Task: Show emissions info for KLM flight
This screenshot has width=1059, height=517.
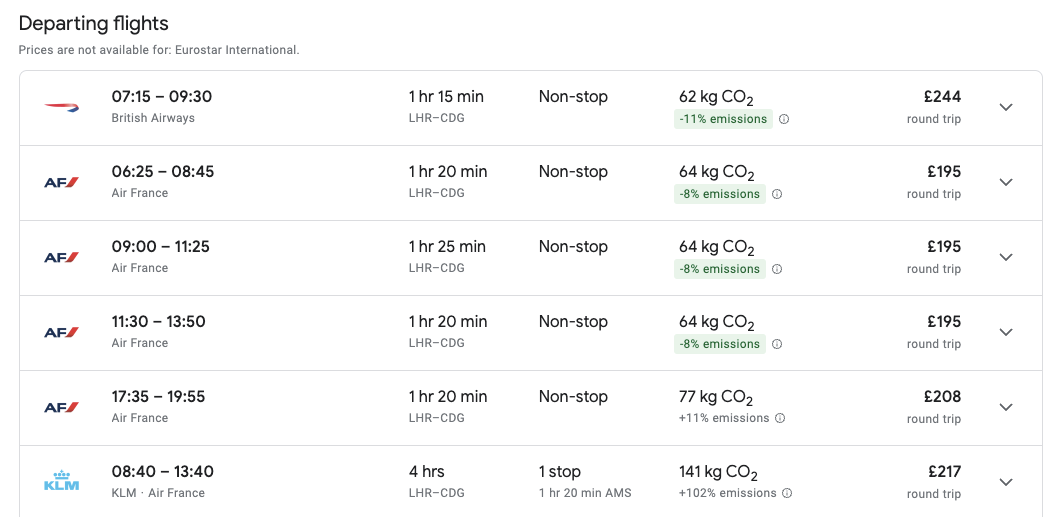Action: 787,493
